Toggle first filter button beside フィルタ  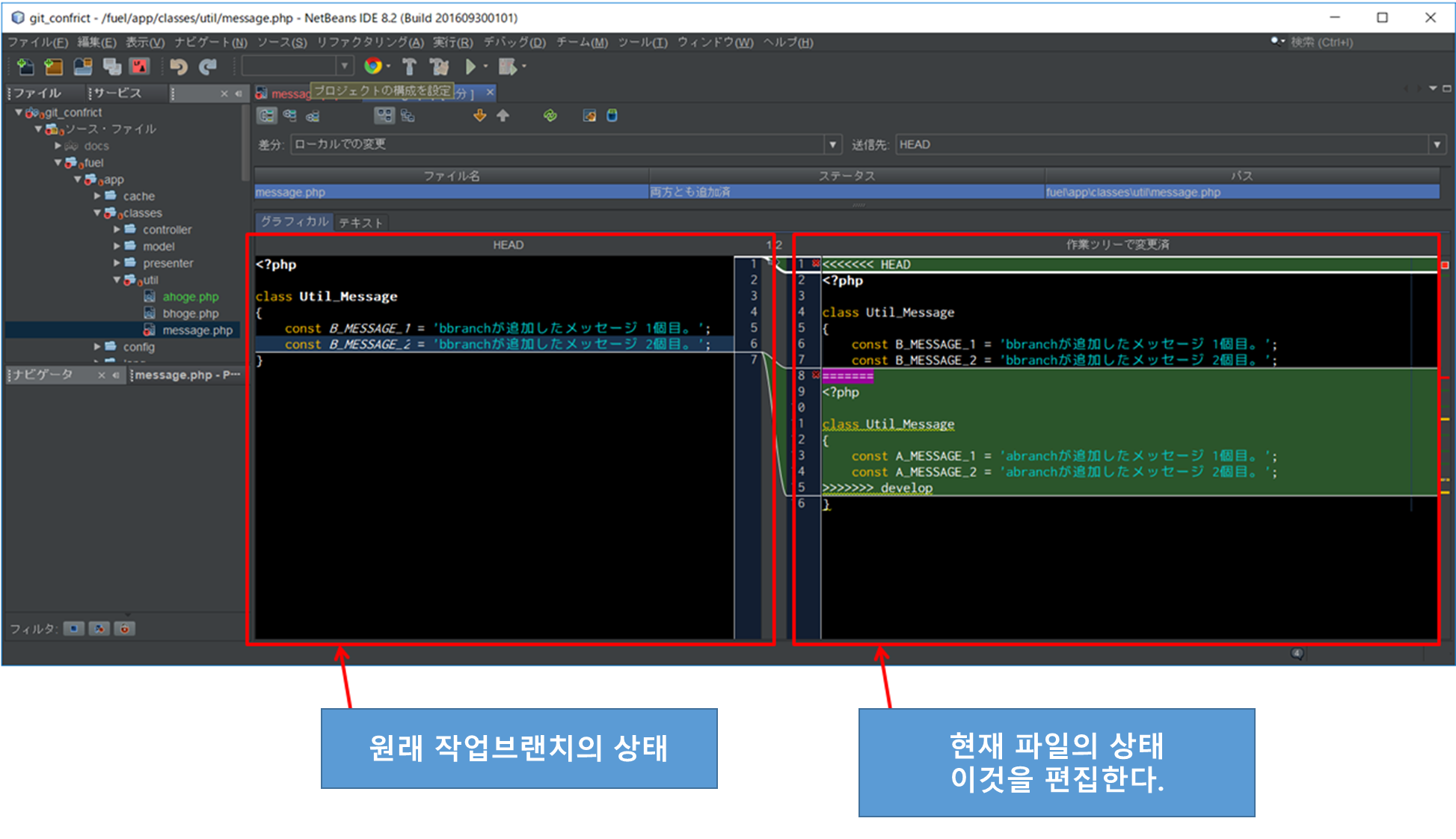pyautogui.click(x=73, y=629)
